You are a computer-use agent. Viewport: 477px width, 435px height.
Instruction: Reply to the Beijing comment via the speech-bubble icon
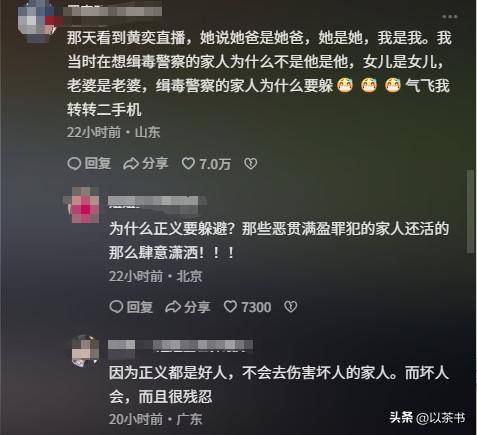point(116,307)
